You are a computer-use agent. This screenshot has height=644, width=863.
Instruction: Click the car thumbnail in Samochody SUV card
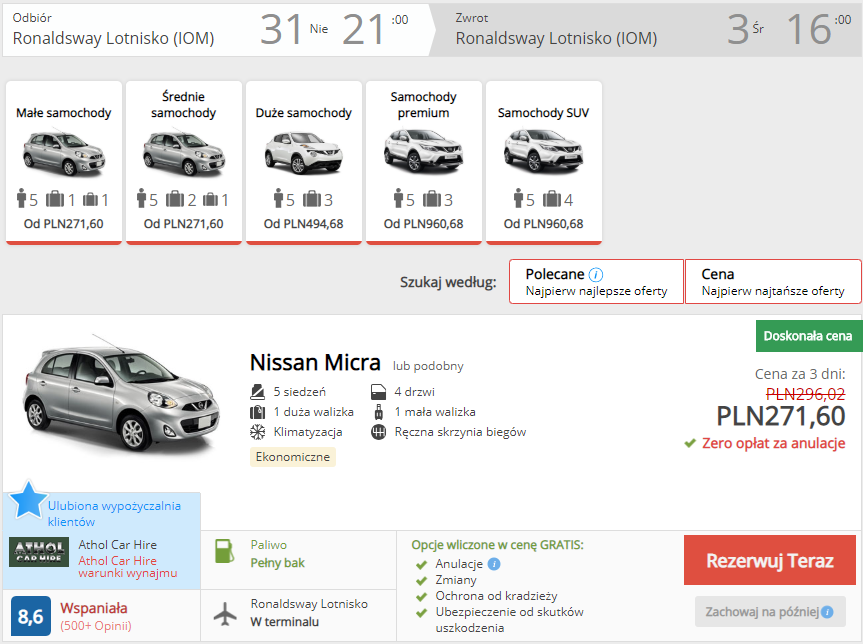(x=544, y=151)
